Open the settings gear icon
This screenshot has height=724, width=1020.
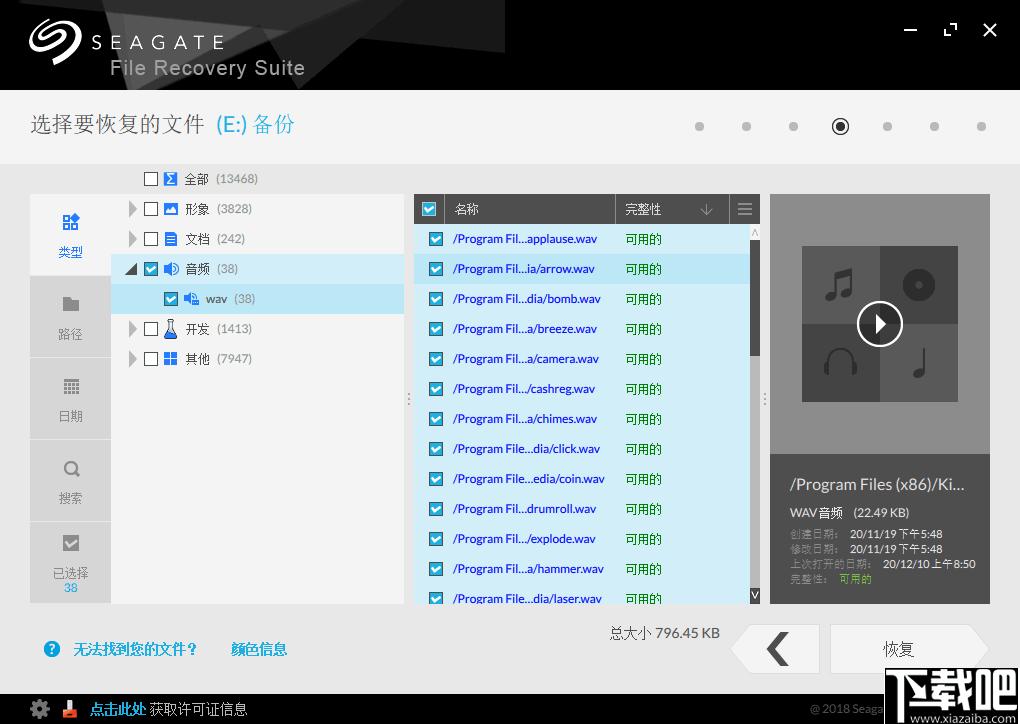click(x=40, y=709)
